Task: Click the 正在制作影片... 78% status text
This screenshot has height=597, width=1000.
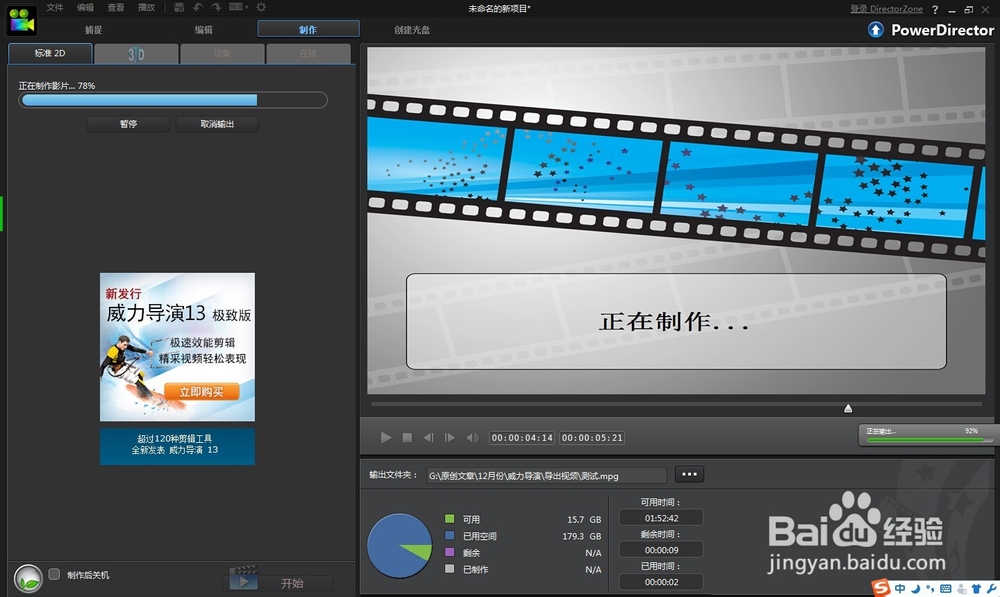Action: point(57,85)
